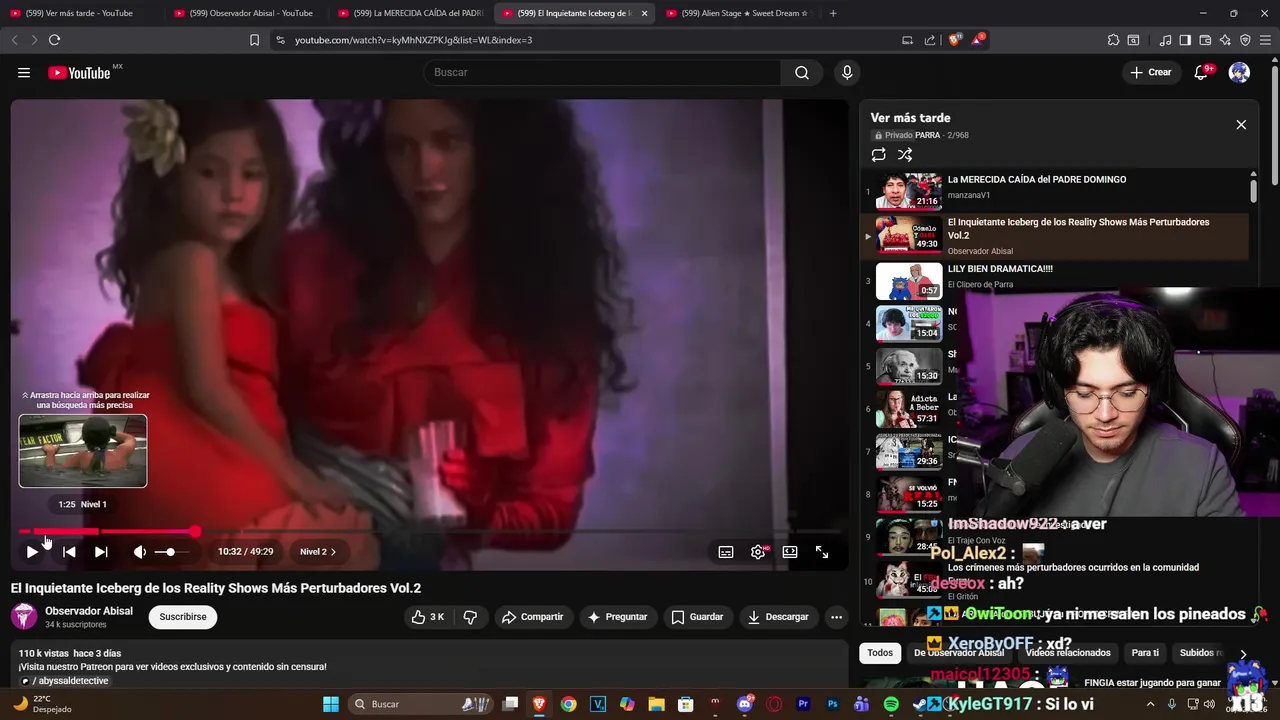Select the Todos filter chip
Screen dimensions: 1280x720
click(880, 653)
